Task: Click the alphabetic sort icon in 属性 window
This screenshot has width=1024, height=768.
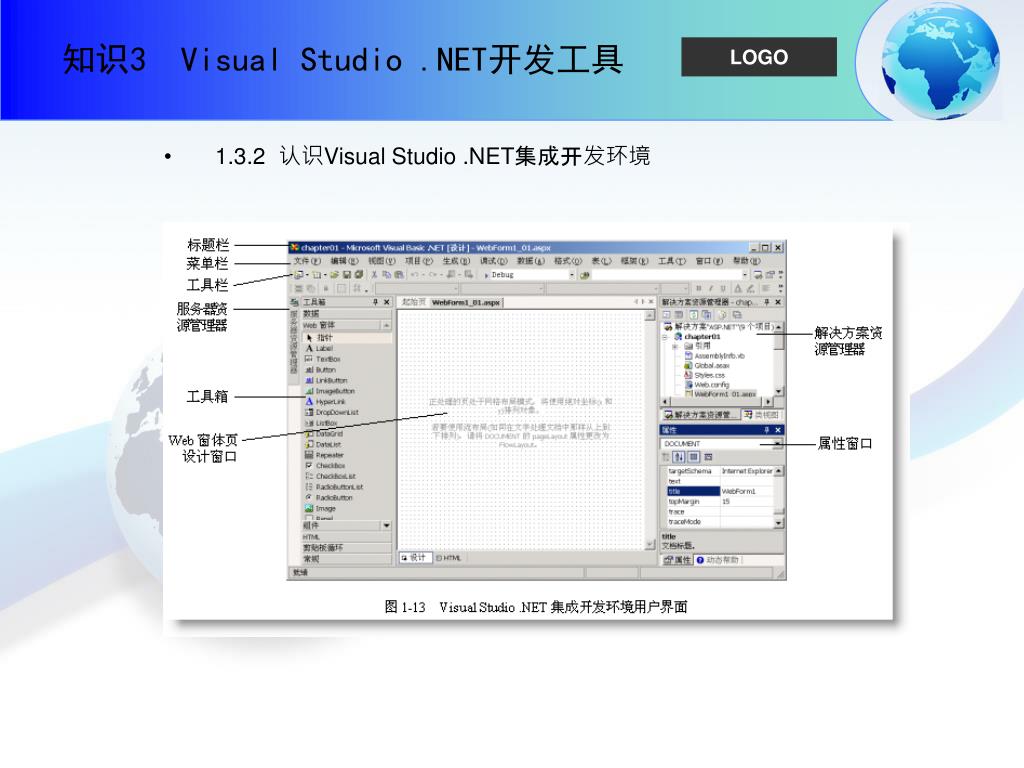Action: [679, 457]
